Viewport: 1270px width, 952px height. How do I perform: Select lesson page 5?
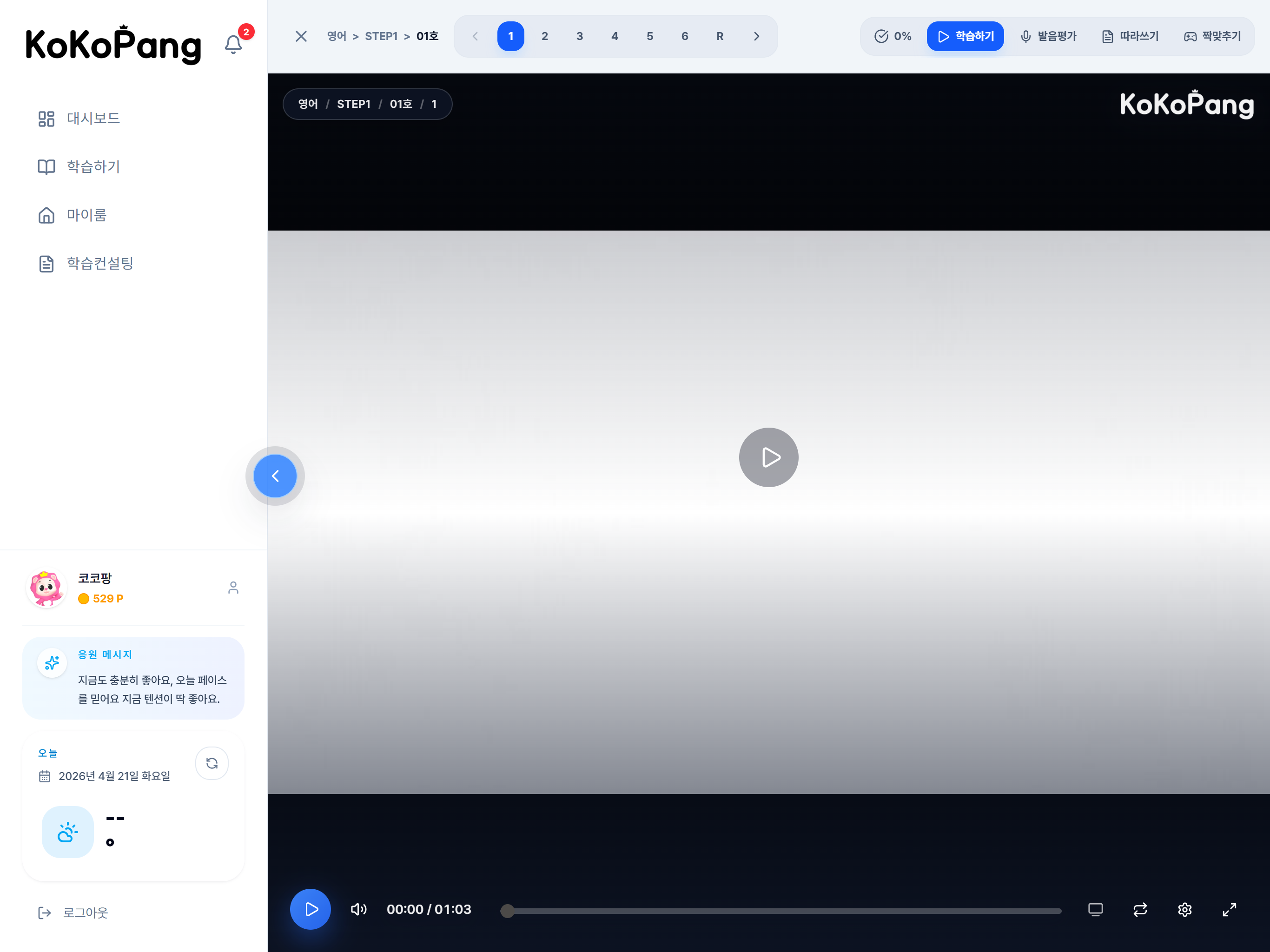tap(650, 36)
